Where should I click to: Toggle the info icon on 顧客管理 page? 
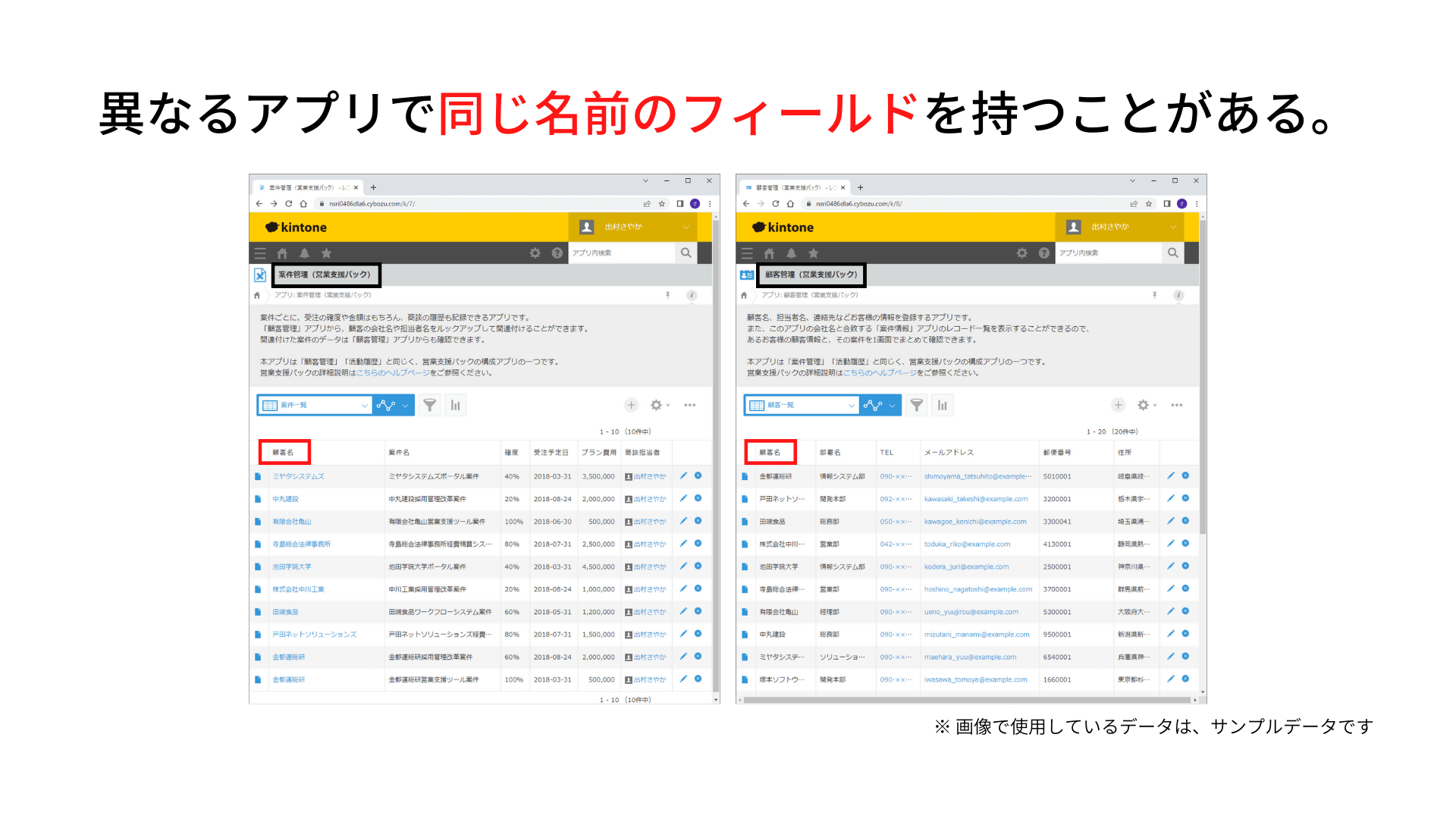point(1178,296)
